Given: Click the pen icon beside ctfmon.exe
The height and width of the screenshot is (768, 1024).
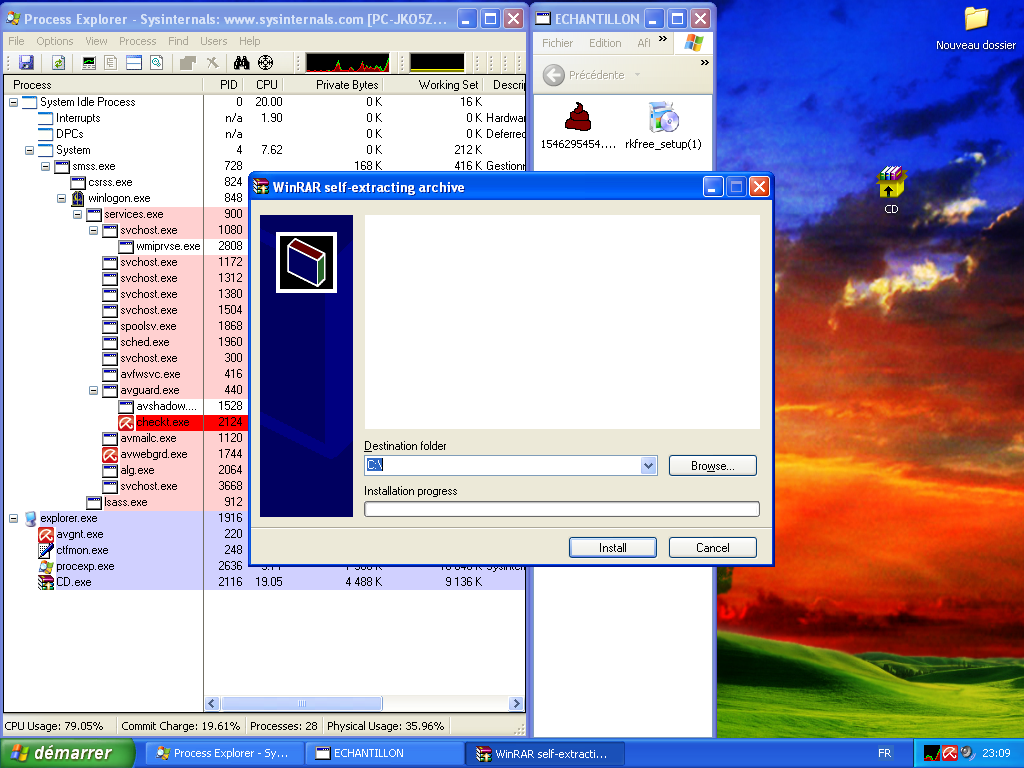Looking at the screenshot, I should 46,551.
